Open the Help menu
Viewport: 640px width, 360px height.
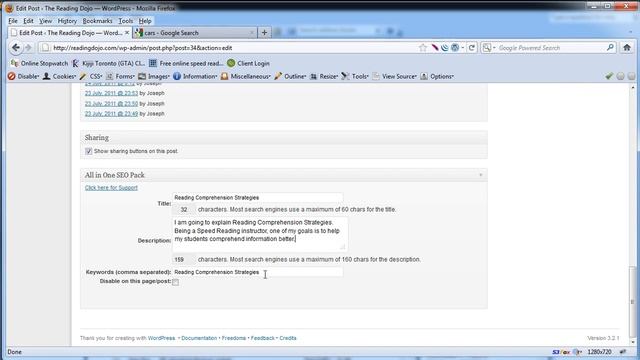(x=145, y=21)
